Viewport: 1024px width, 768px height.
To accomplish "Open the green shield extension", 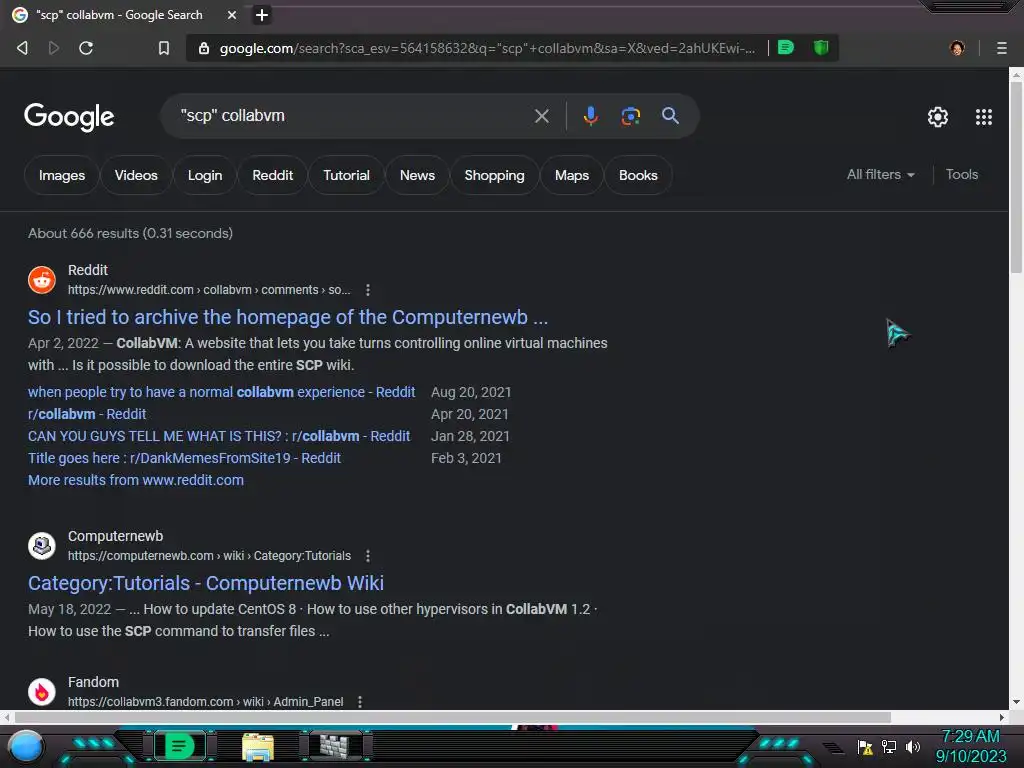I will pyautogui.click(x=821, y=47).
